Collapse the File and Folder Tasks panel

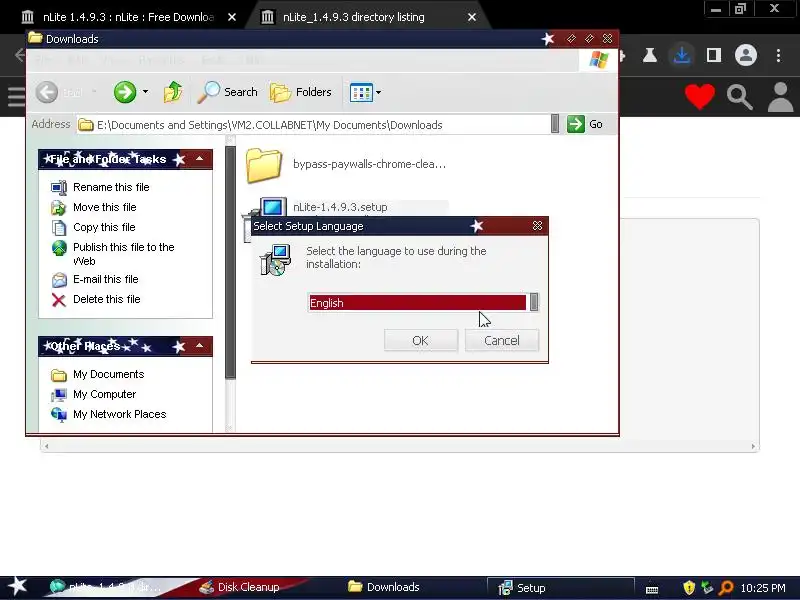[199, 159]
